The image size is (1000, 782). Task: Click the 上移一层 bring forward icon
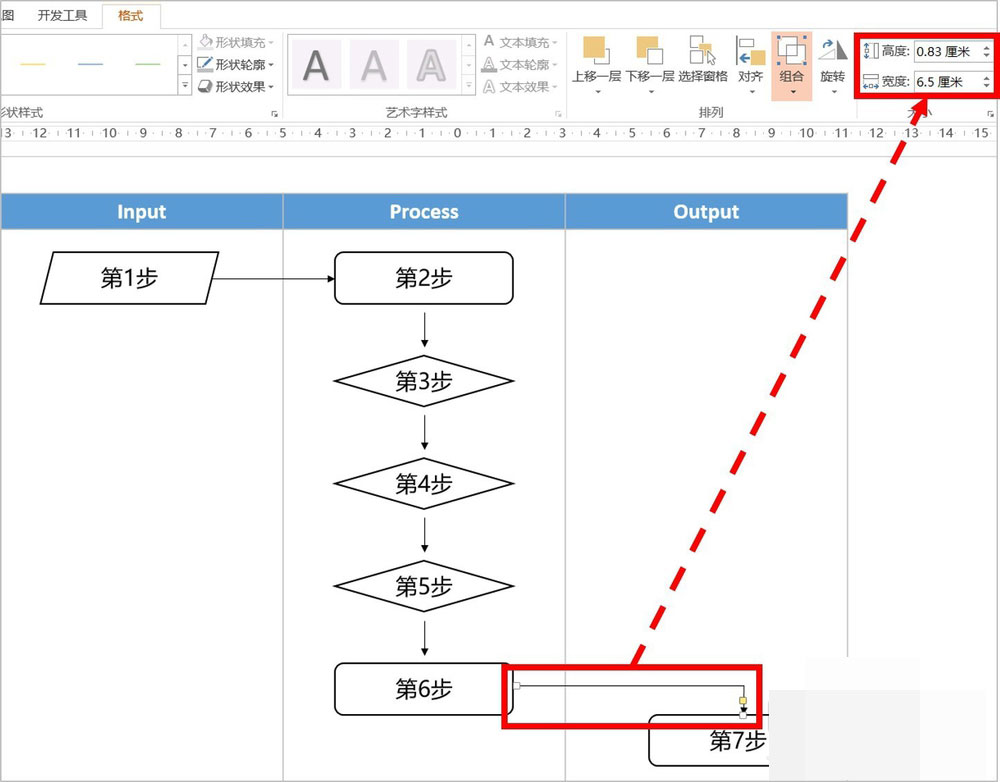596,50
